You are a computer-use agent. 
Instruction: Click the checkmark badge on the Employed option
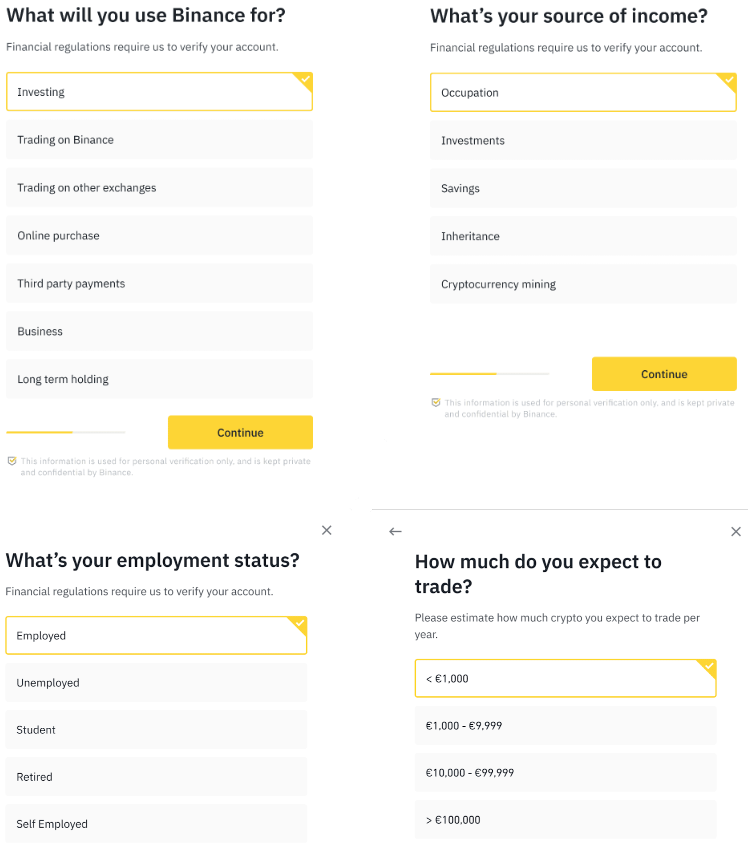[x=299, y=624]
